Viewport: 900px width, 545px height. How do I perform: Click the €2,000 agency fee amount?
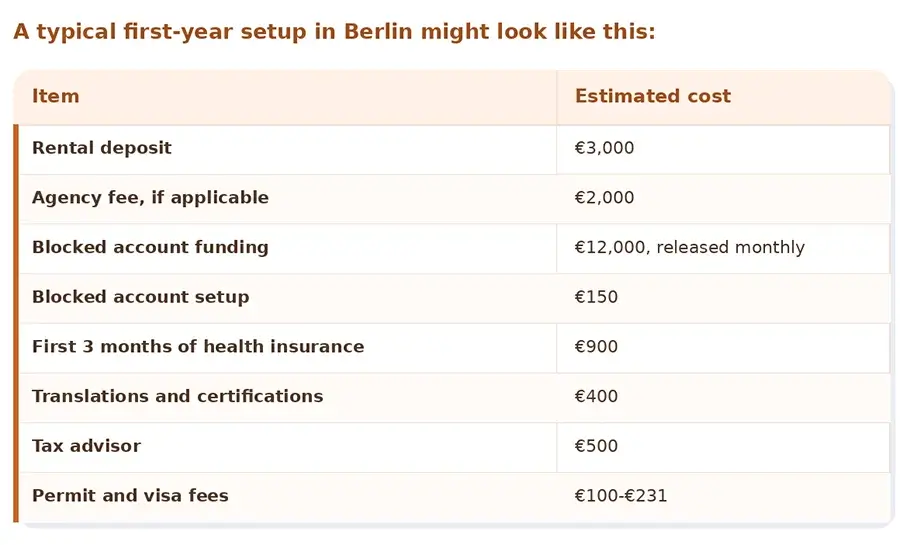(604, 198)
